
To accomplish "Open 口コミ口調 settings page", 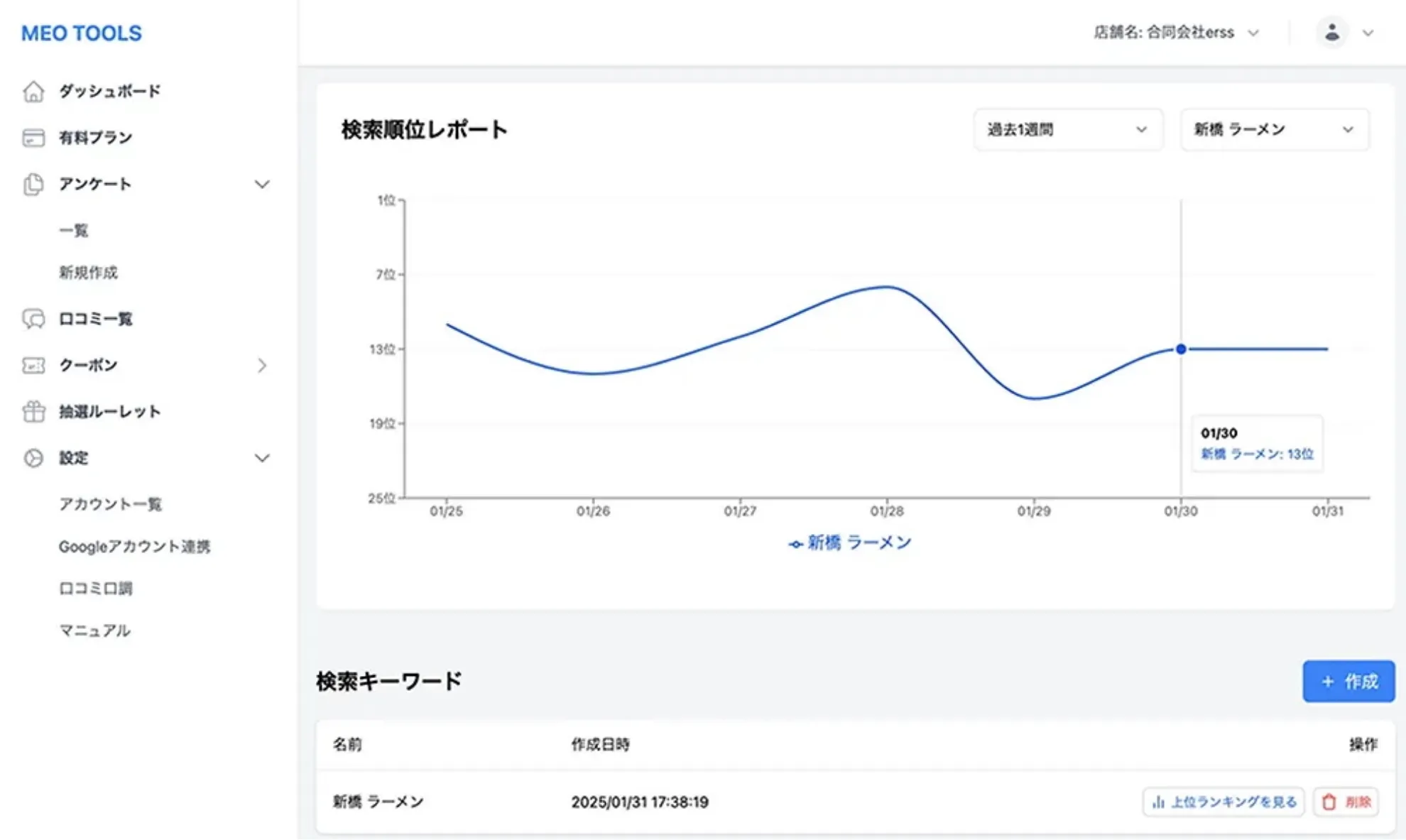I will click(x=95, y=589).
